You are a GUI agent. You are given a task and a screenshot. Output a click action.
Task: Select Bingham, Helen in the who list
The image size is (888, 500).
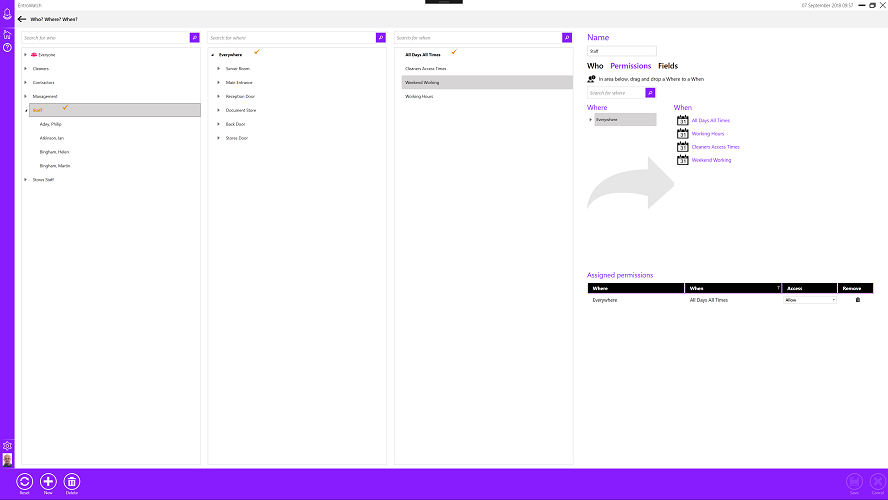[x=54, y=152]
